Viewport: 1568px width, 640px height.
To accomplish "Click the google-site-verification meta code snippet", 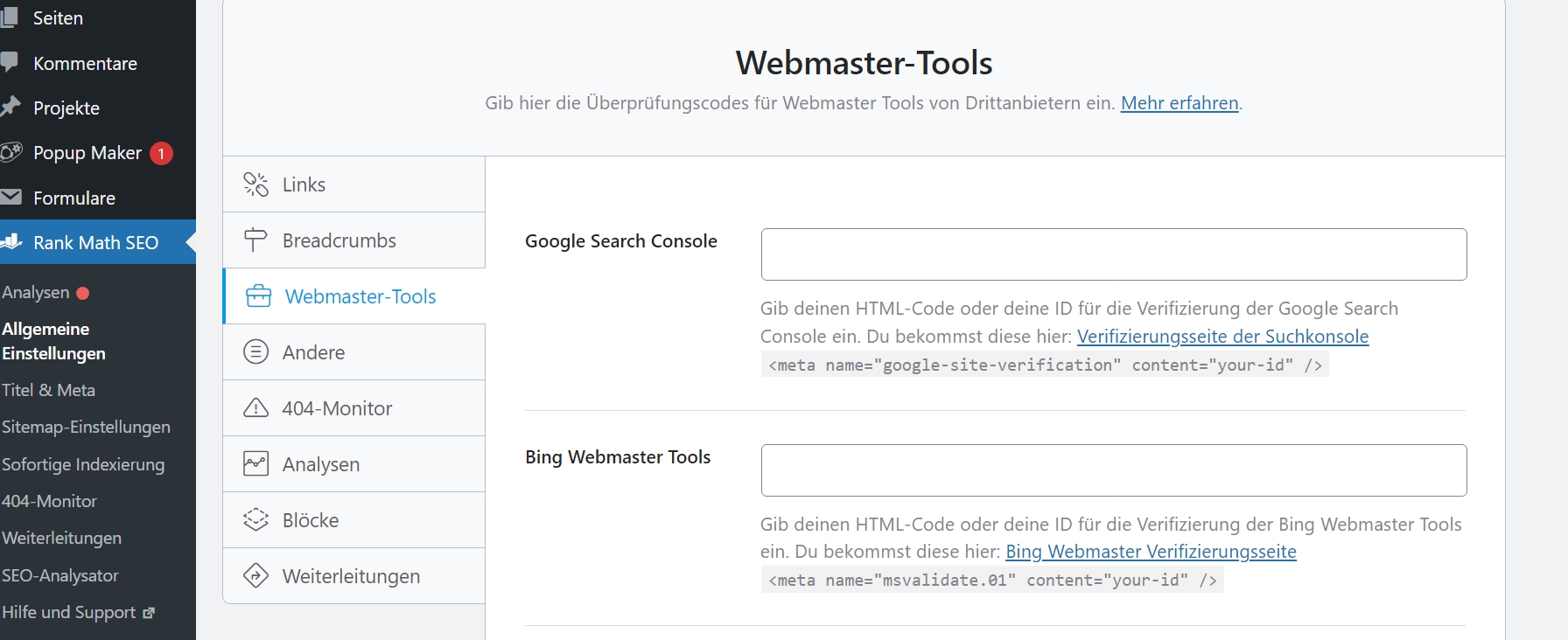I will (x=1045, y=365).
